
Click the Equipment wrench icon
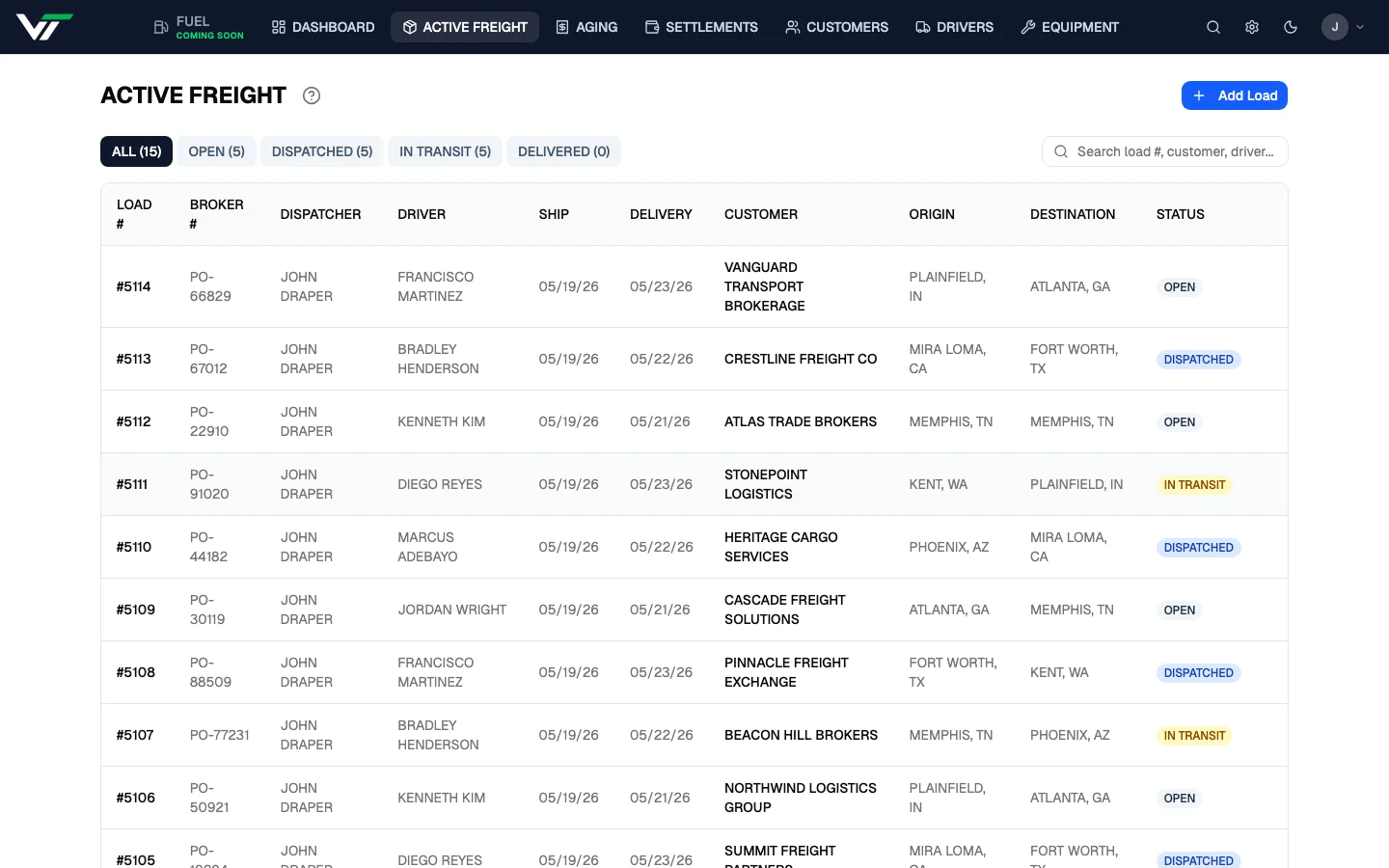[x=1028, y=27]
